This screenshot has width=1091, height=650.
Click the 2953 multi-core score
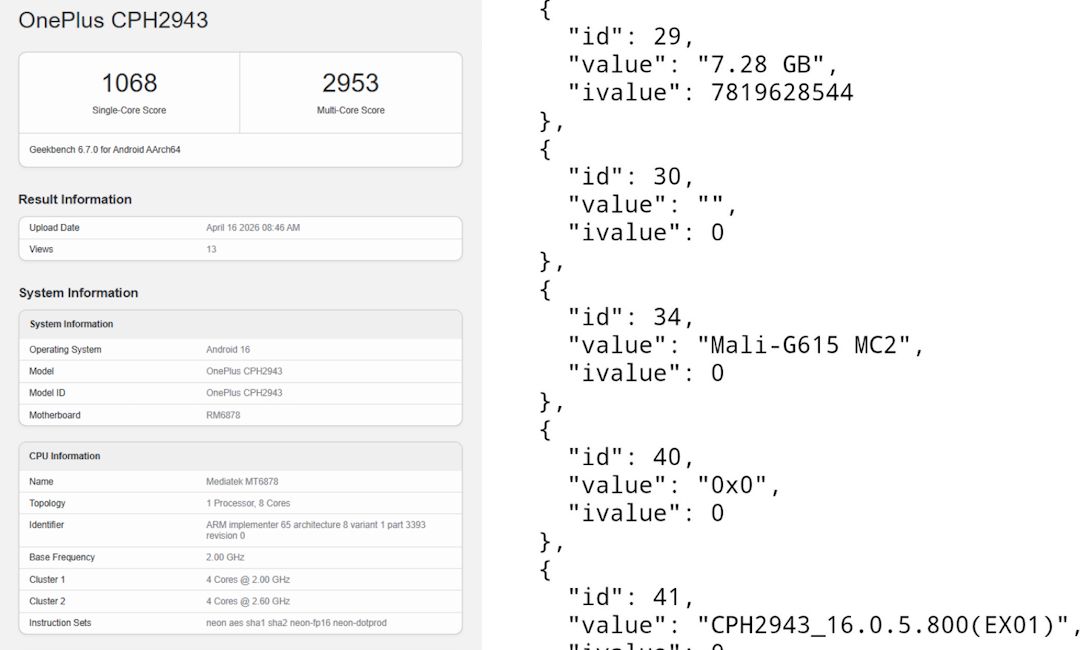pos(350,83)
